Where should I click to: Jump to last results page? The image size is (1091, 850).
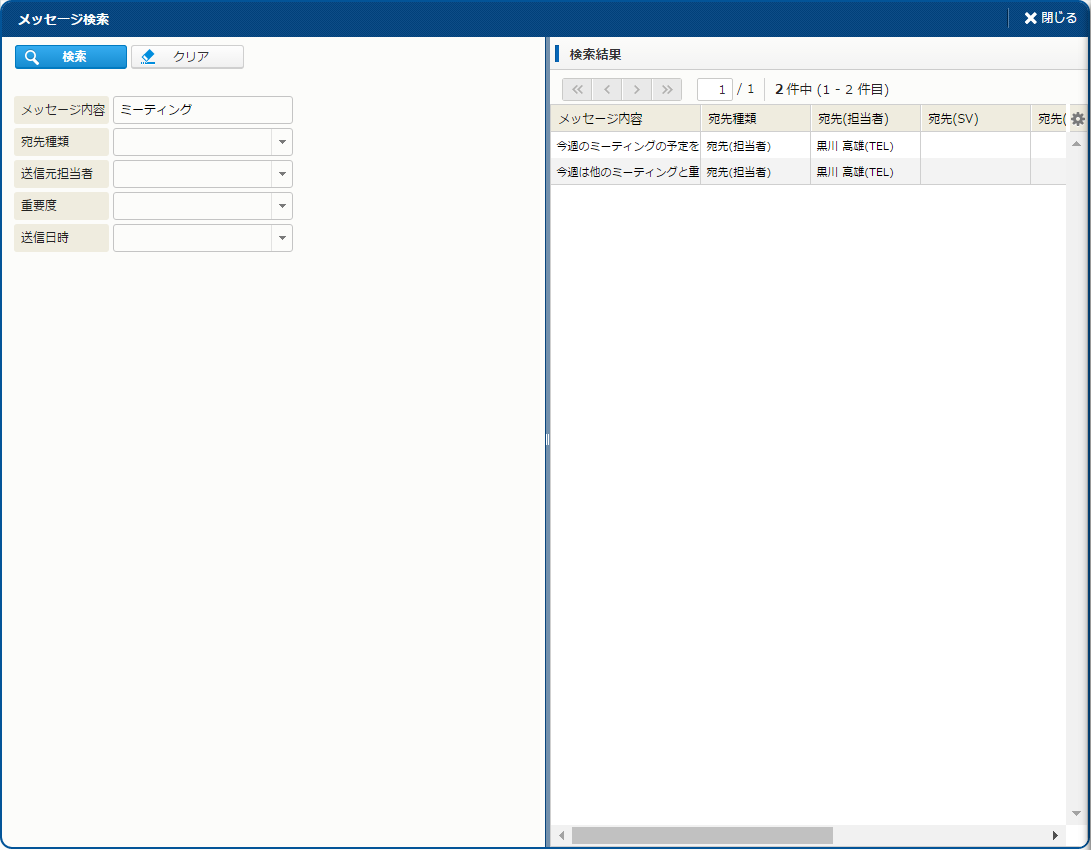667,89
